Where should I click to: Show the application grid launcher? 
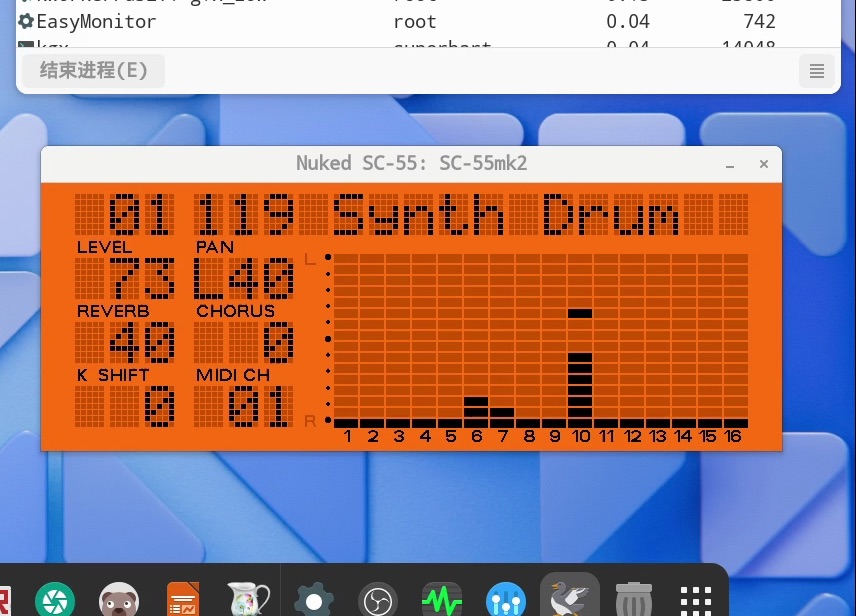pyautogui.click(x=696, y=600)
